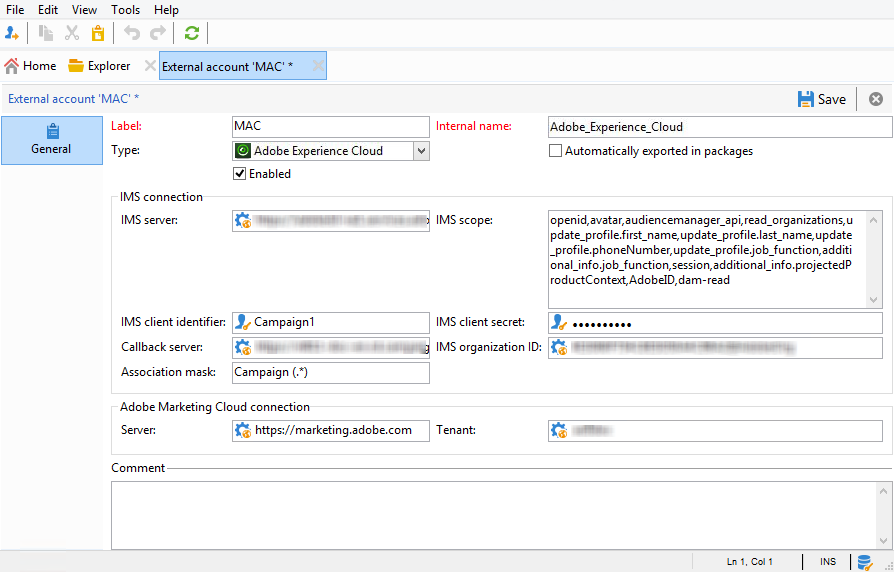This screenshot has width=894, height=572.
Task: Switch to the Explorer tab
Action: tap(100, 66)
